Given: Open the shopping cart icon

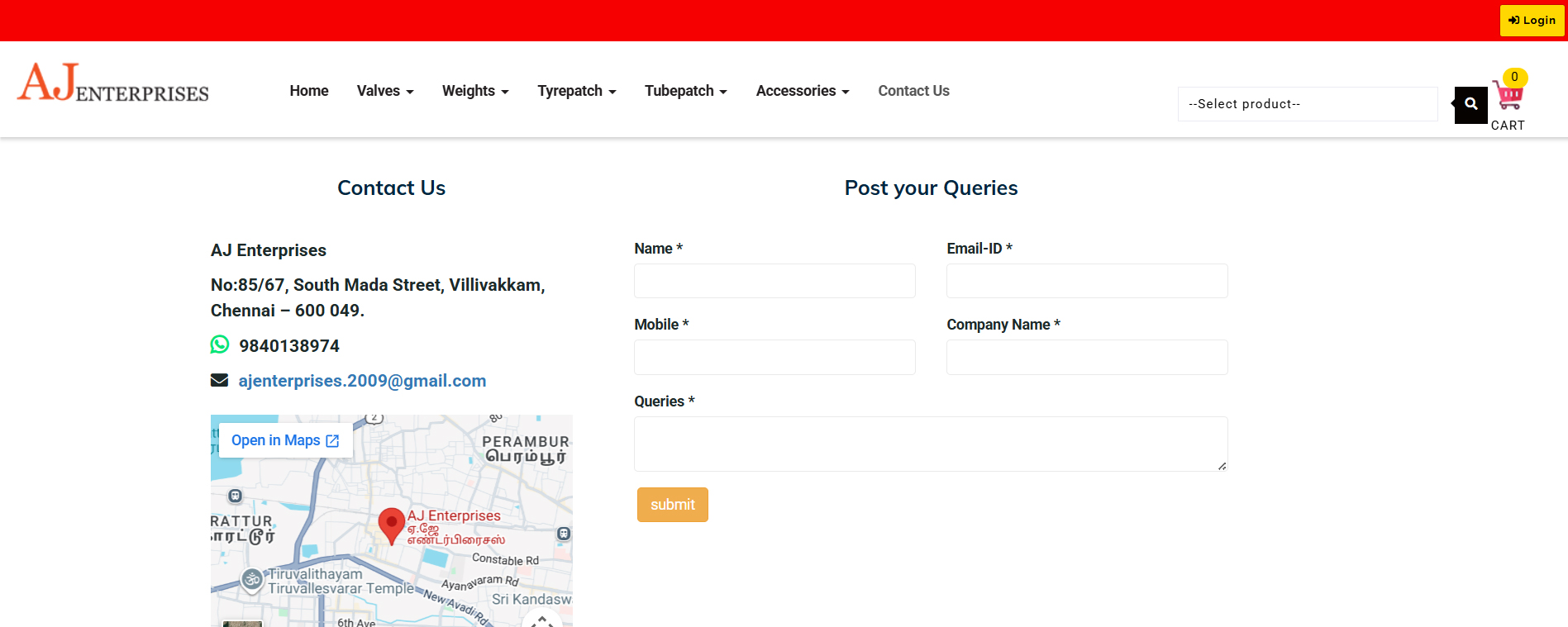Looking at the screenshot, I should point(1508,96).
